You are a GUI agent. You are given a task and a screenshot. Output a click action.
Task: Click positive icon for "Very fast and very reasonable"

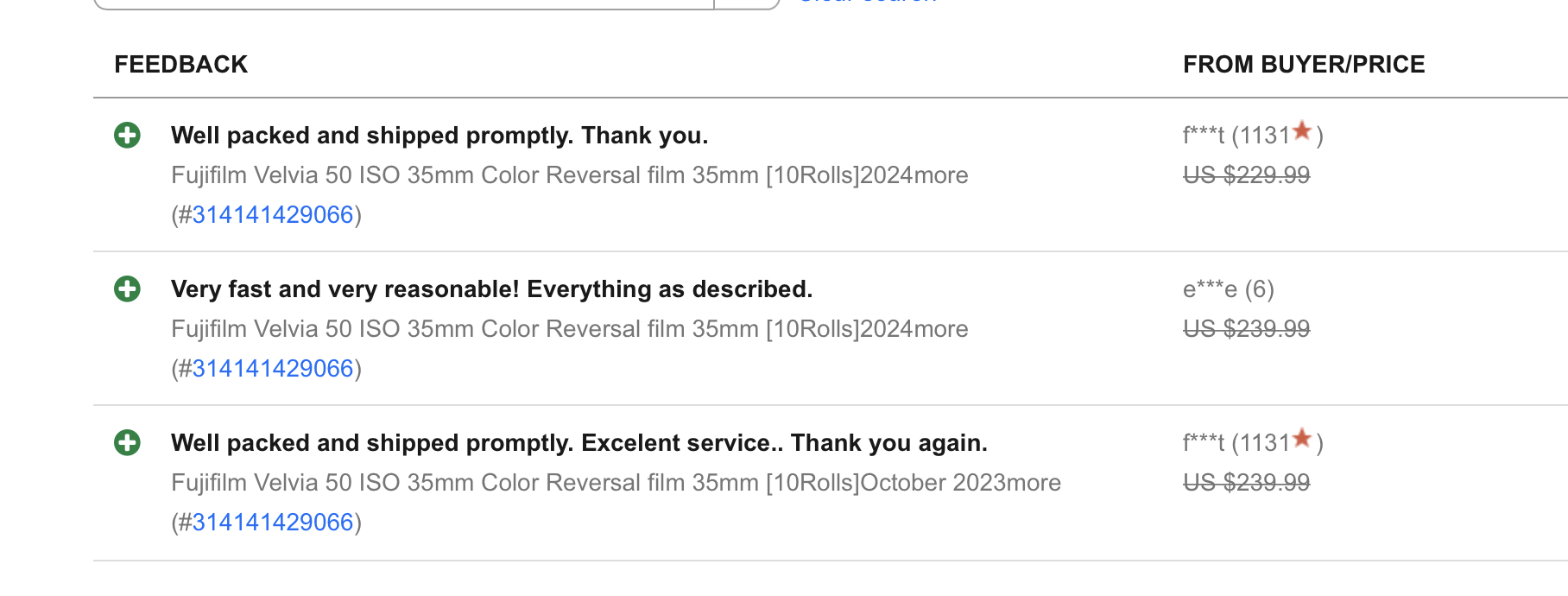coord(127,289)
